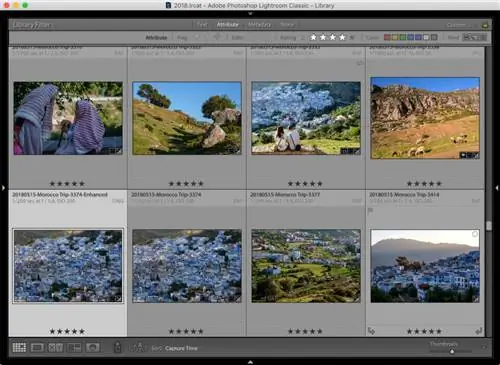500x365 pixels.
Task: Select the sheep on hillside thumbnail
Action: 425,118
